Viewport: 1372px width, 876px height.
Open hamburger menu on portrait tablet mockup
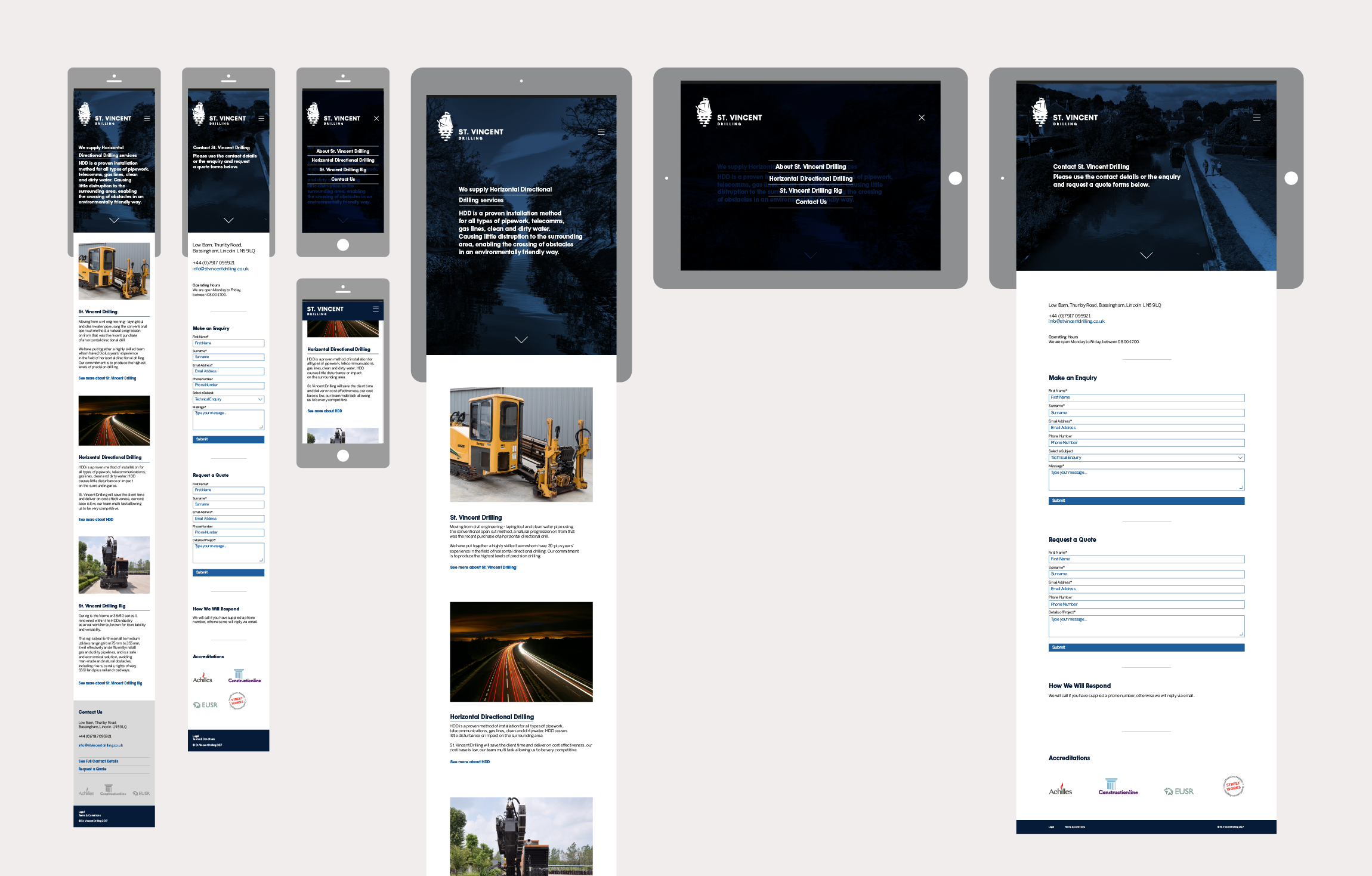601,132
